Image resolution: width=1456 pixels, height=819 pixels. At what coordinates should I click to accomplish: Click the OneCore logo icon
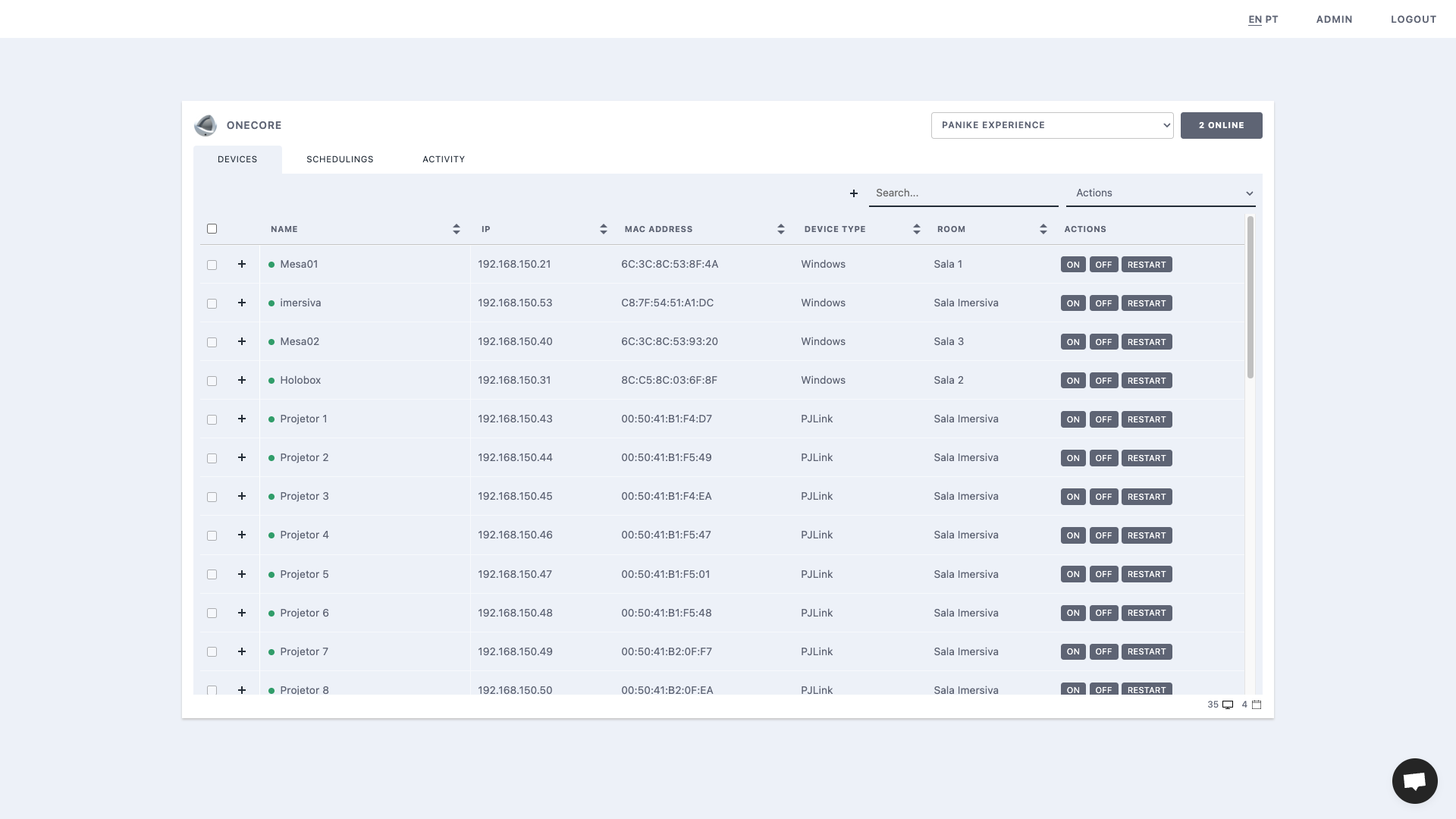click(x=206, y=125)
